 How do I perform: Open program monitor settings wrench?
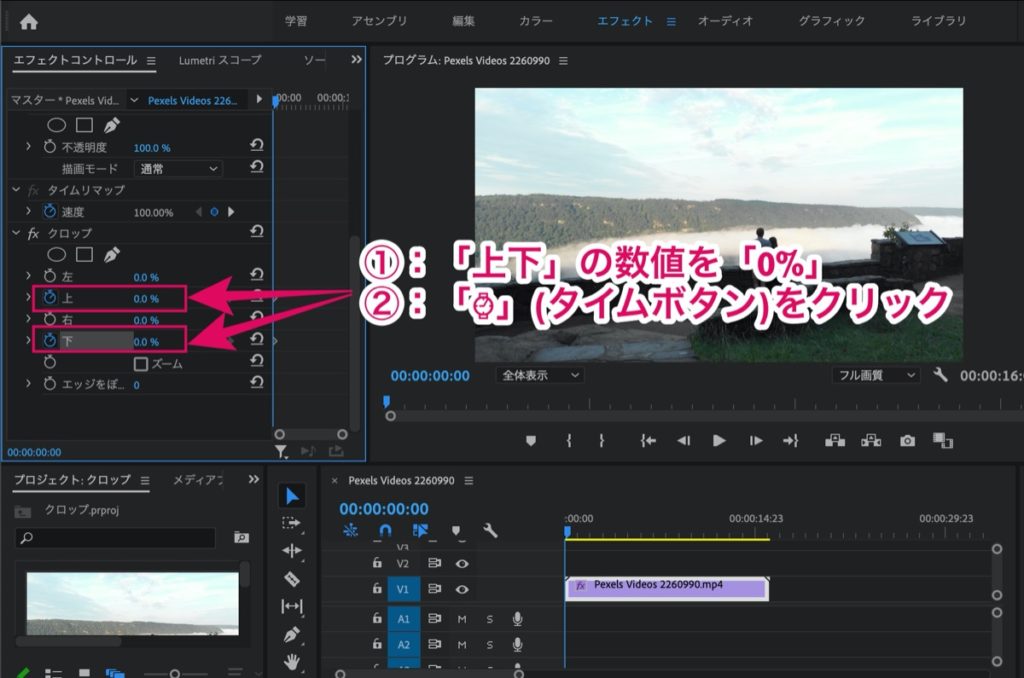pos(940,374)
